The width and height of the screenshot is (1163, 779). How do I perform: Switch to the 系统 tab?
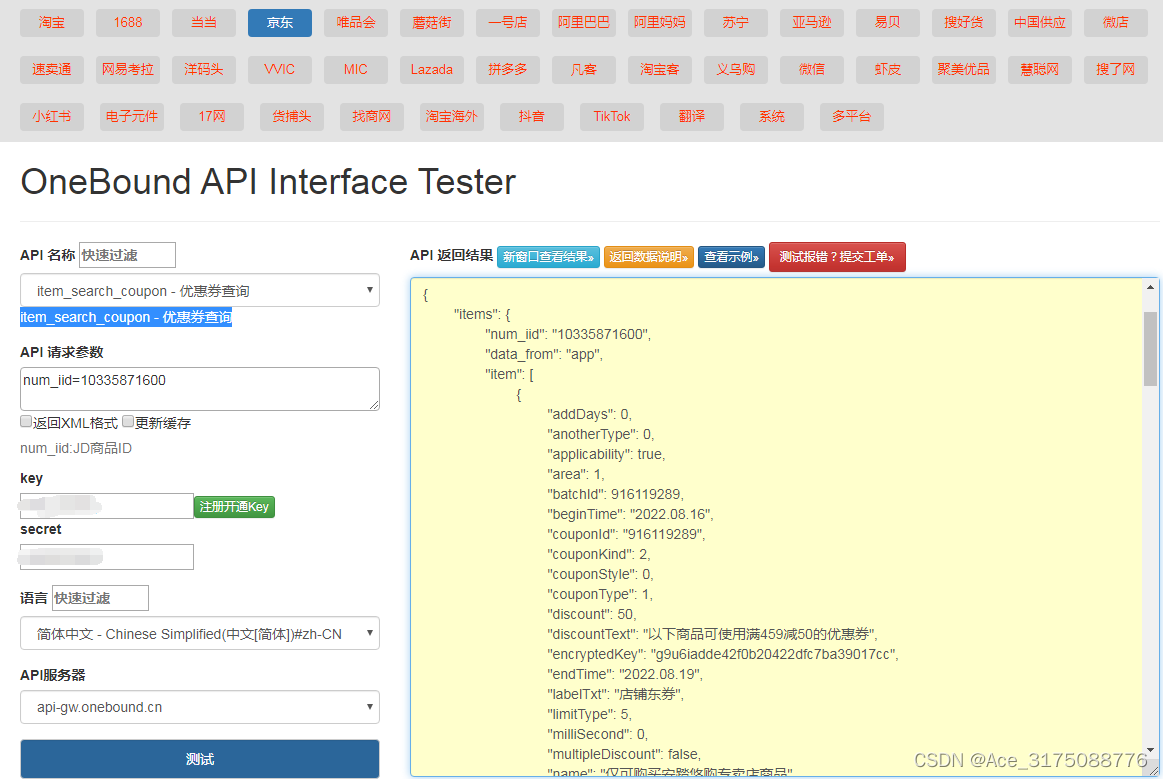click(x=772, y=116)
